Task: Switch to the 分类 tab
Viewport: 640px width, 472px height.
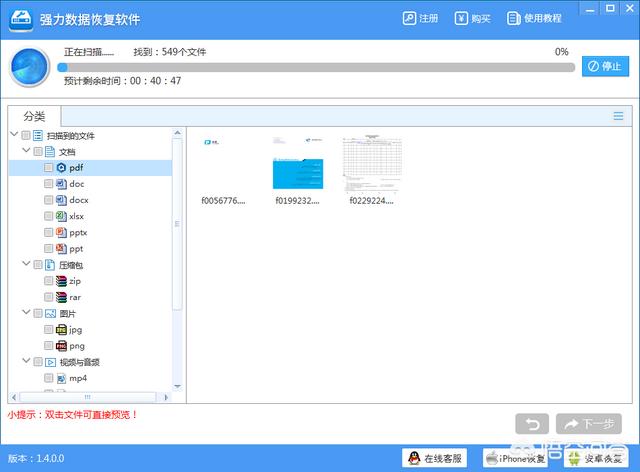Action: 34,116
